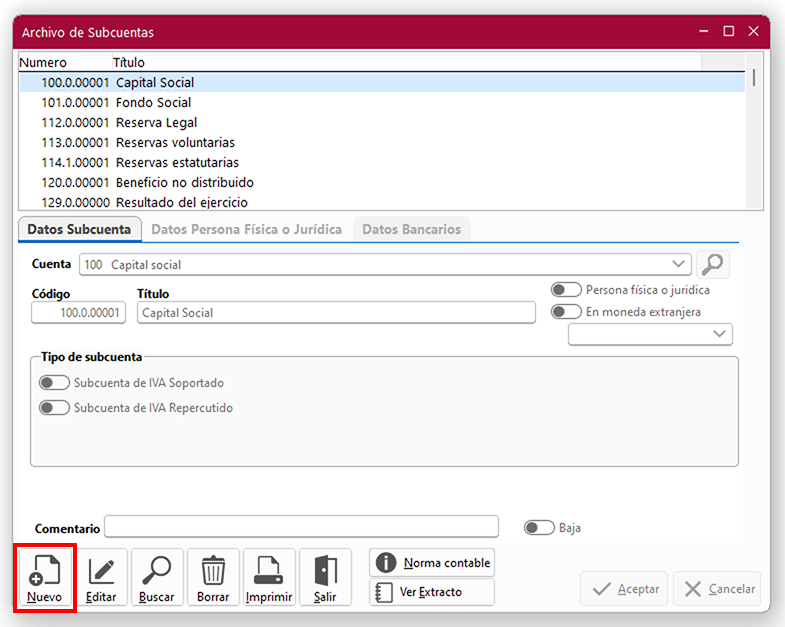Toggle the Baja switch
This screenshot has width=785, height=627.
[x=539, y=528]
